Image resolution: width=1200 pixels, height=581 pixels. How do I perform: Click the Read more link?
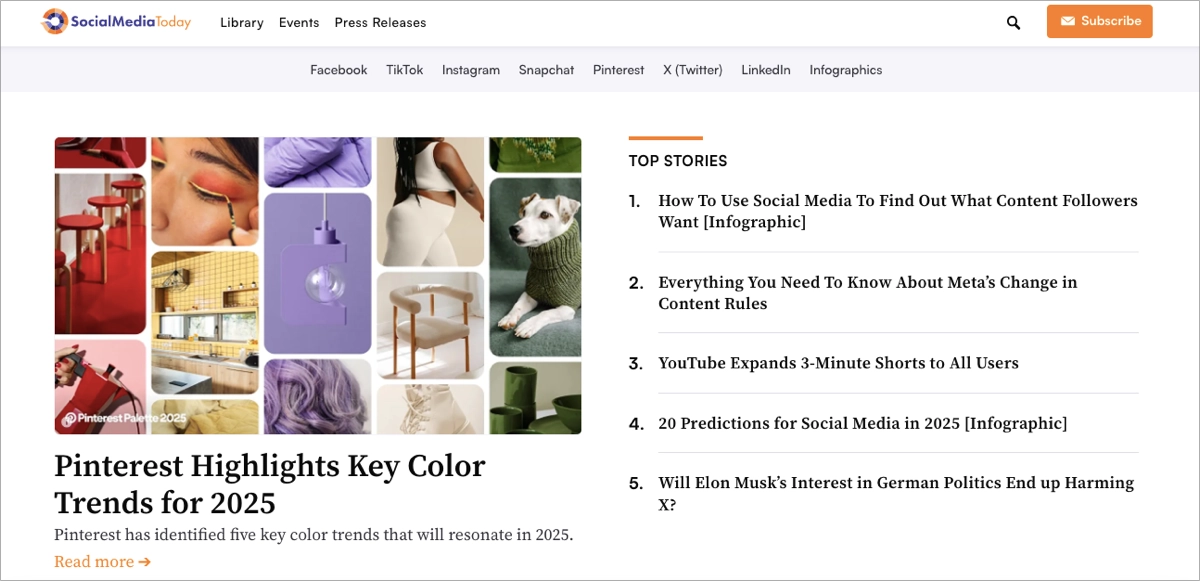click(x=93, y=561)
